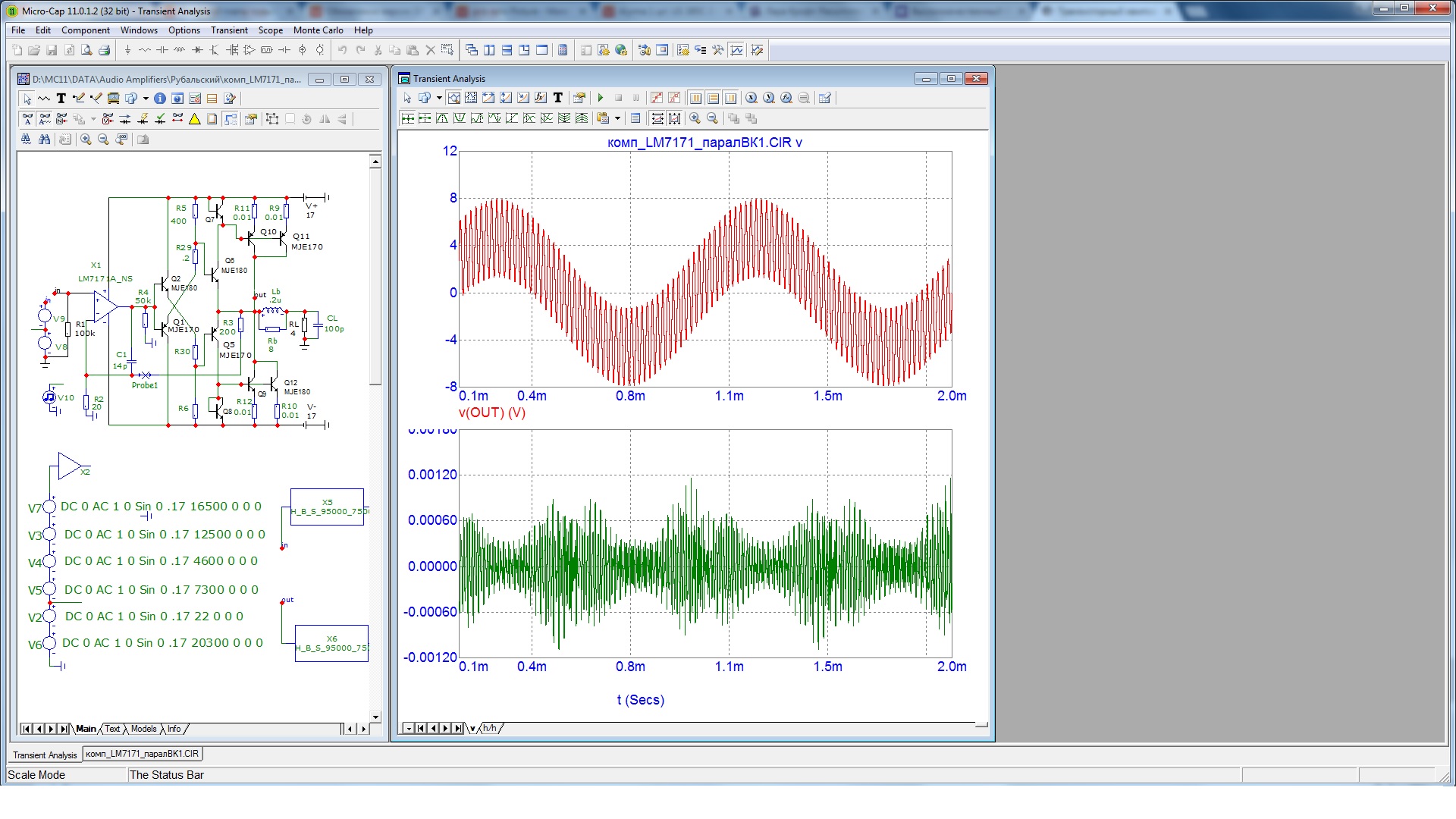Viewport: 1456px width, 819px height.
Task: Open the Monte Carlo menu
Action: (318, 30)
